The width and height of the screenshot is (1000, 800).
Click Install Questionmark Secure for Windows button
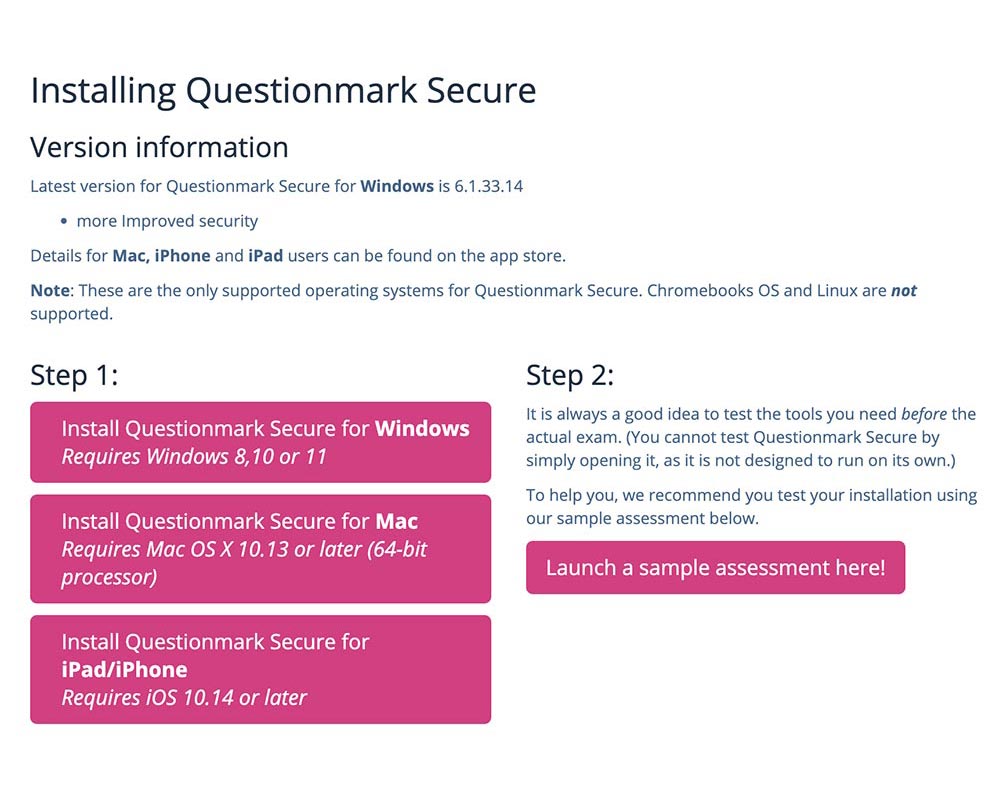coord(260,442)
